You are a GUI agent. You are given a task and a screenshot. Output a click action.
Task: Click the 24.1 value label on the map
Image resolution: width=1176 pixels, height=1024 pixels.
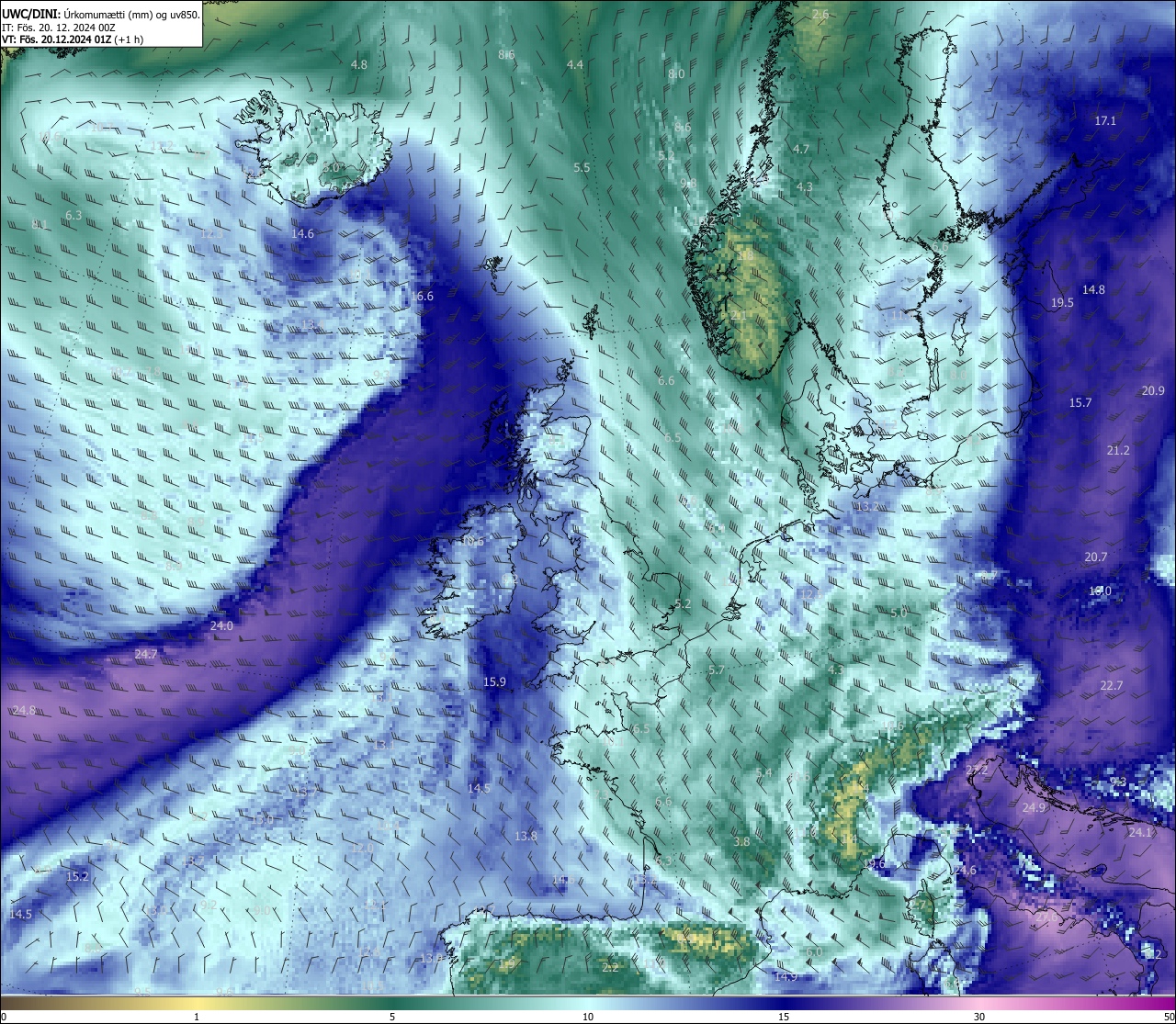[x=1140, y=832]
